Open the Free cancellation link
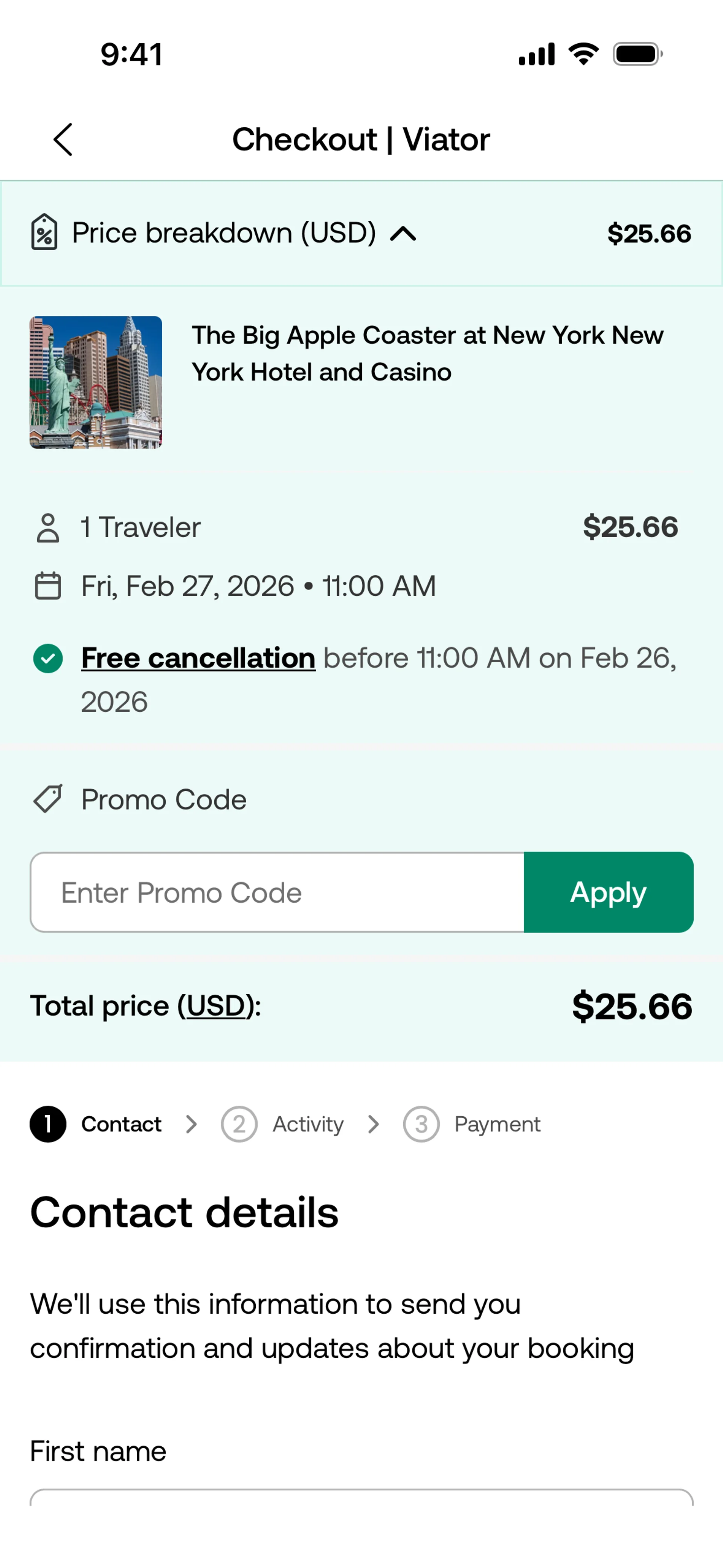723x1568 pixels. (x=198, y=658)
